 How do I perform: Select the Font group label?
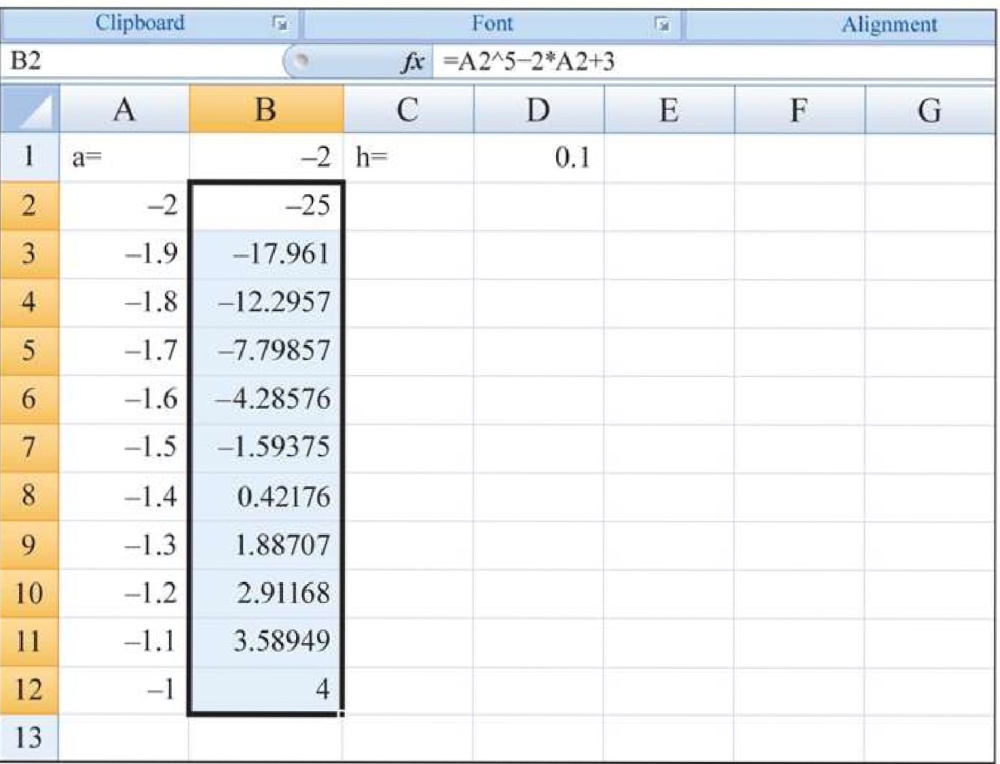pos(492,24)
